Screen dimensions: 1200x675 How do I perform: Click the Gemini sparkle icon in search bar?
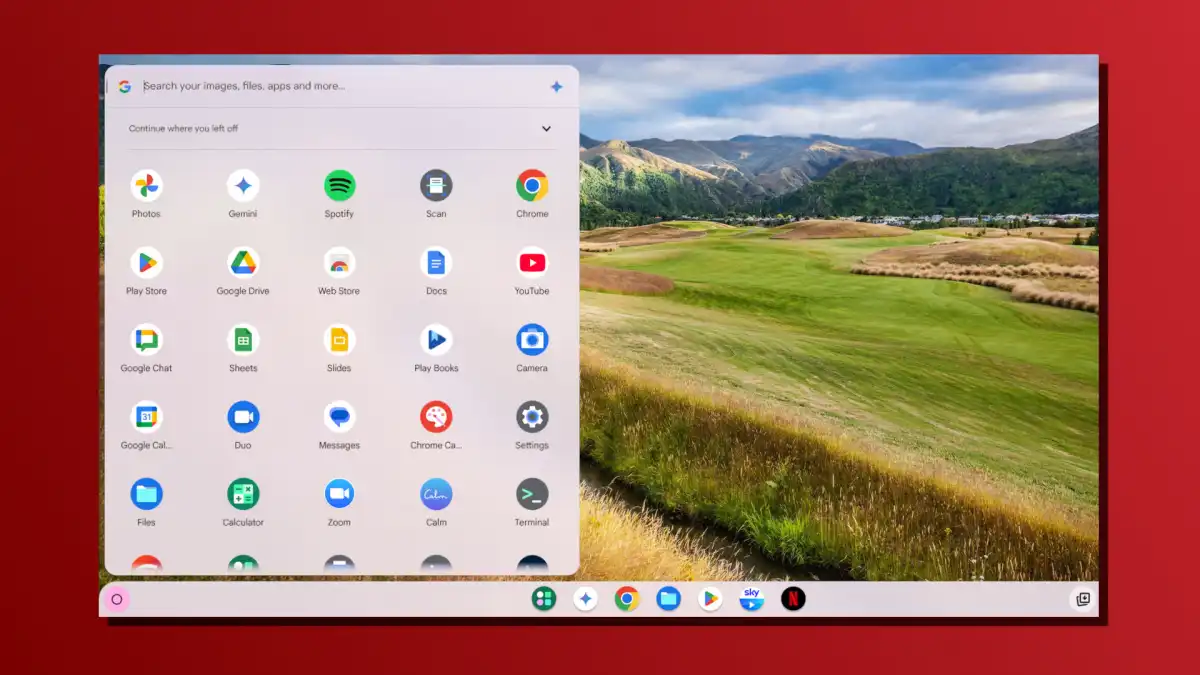[x=556, y=87]
